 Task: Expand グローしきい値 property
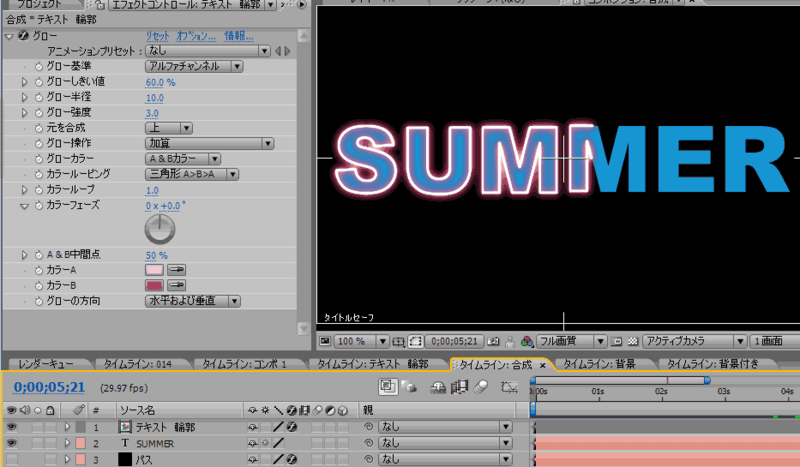click(24, 82)
